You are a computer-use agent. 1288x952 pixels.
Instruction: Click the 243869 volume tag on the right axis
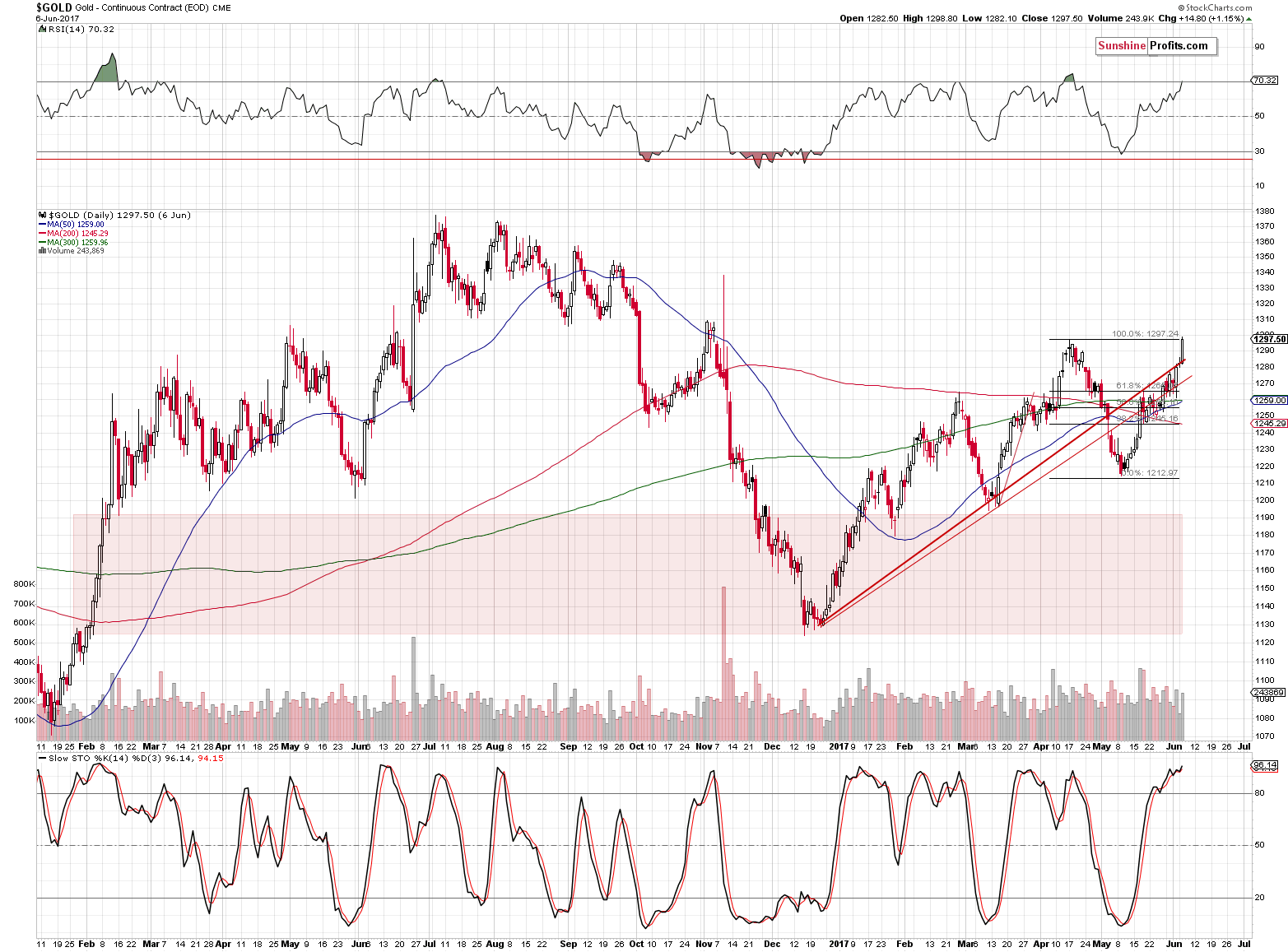1268,693
